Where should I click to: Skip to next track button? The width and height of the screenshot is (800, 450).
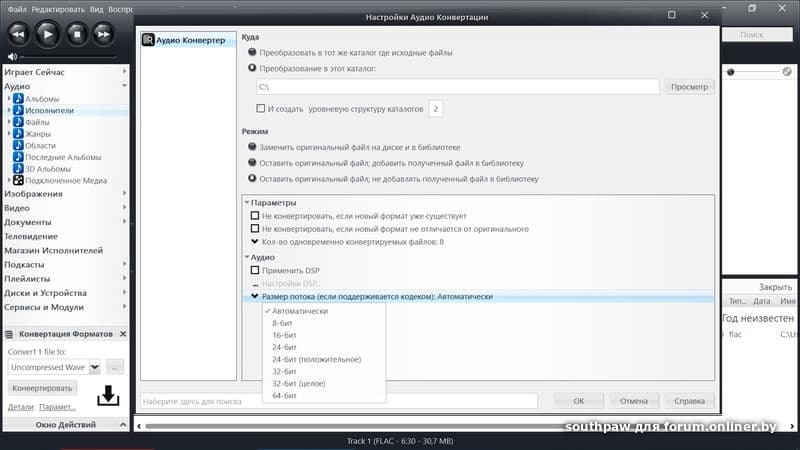tap(104, 34)
